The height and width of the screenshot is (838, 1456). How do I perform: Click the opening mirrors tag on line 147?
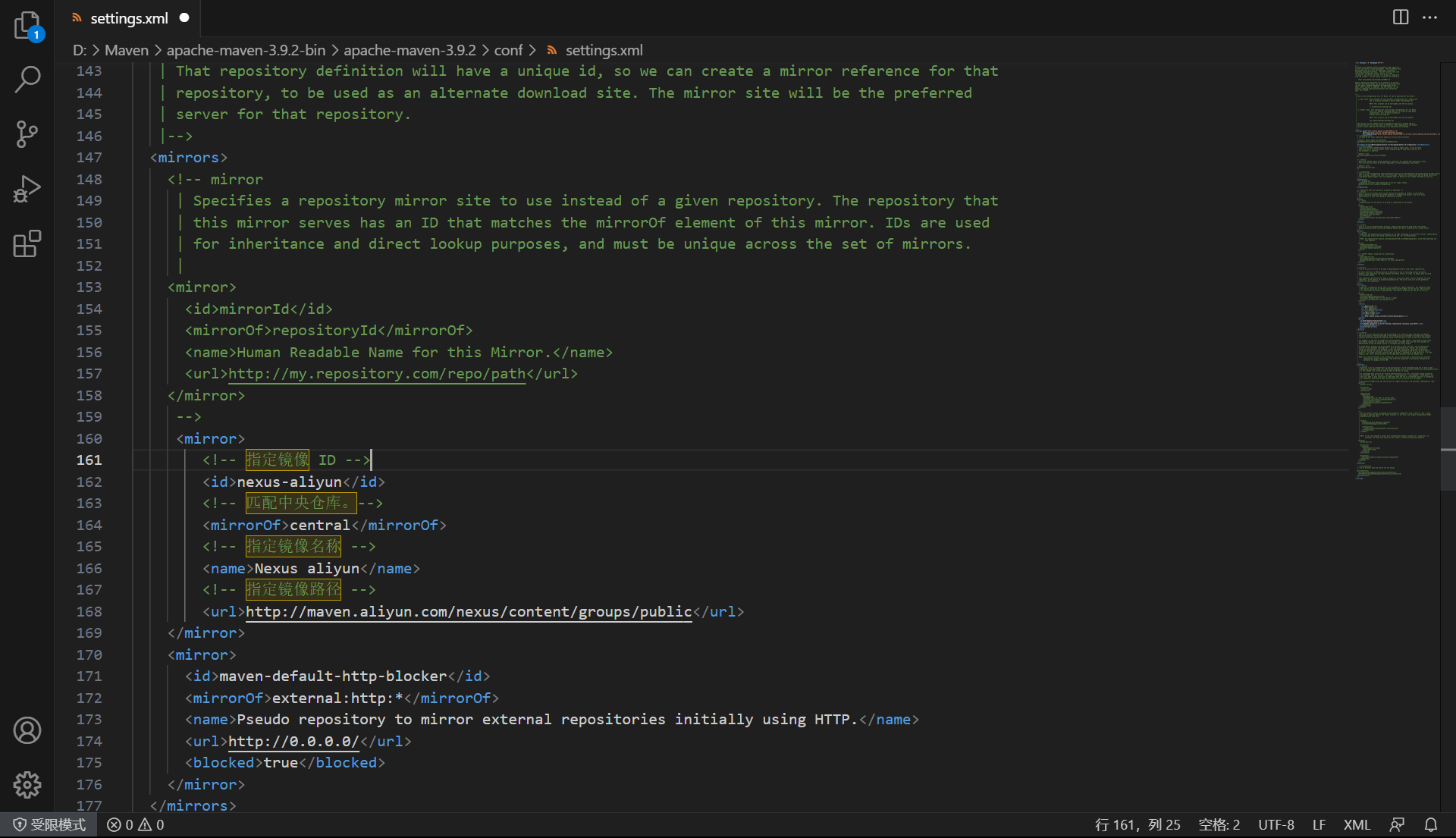189,158
